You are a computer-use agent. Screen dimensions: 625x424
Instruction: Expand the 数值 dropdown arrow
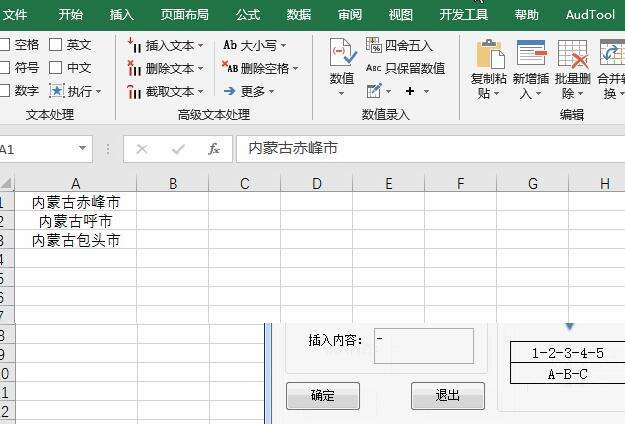(342, 94)
